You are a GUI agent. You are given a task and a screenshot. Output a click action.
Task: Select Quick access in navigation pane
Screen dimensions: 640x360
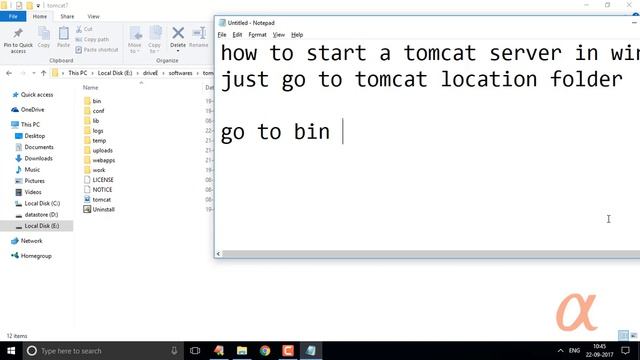pos(37,95)
